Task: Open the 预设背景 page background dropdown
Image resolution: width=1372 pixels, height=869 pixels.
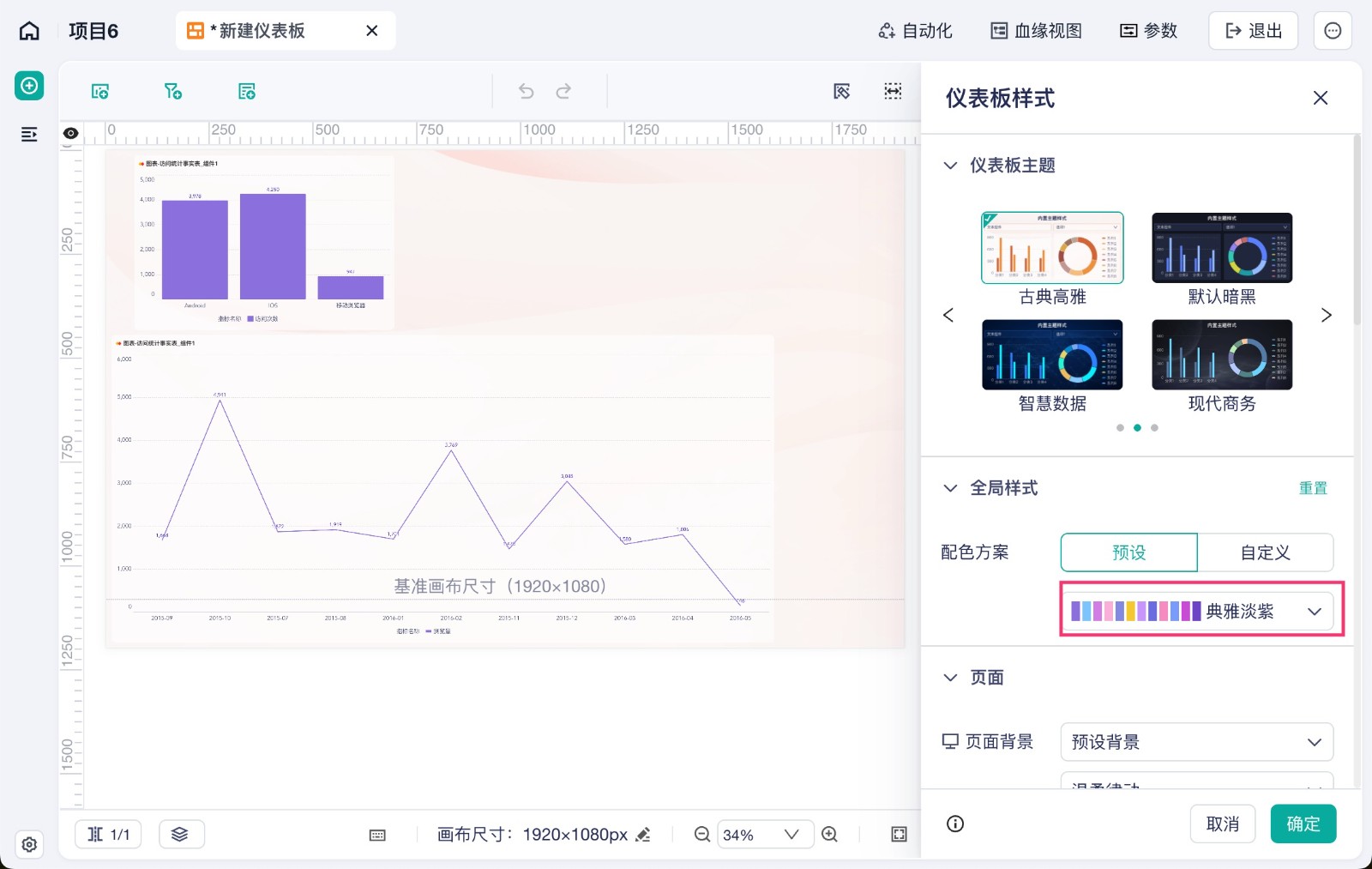Action: tap(1197, 742)
